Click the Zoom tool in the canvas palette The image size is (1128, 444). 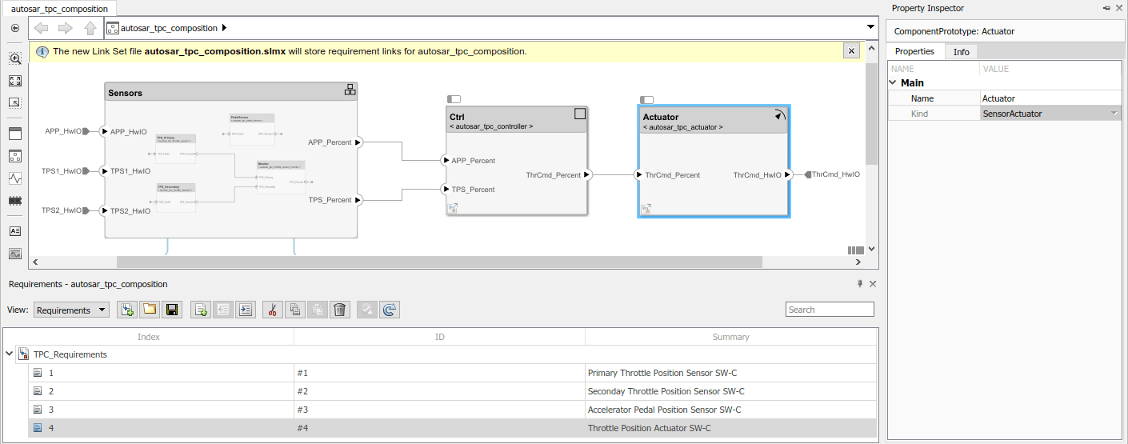coord(15,58)
